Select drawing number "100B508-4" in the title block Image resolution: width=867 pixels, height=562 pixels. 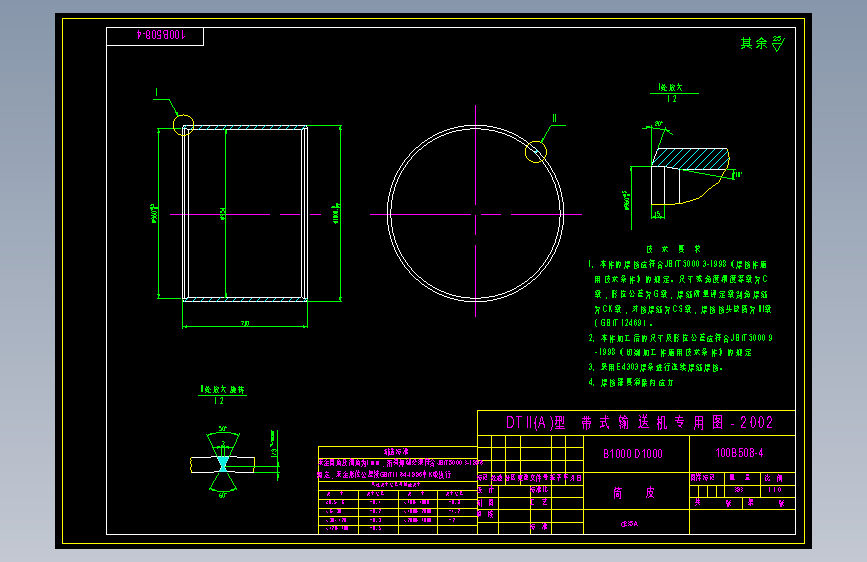coord(739,453)
